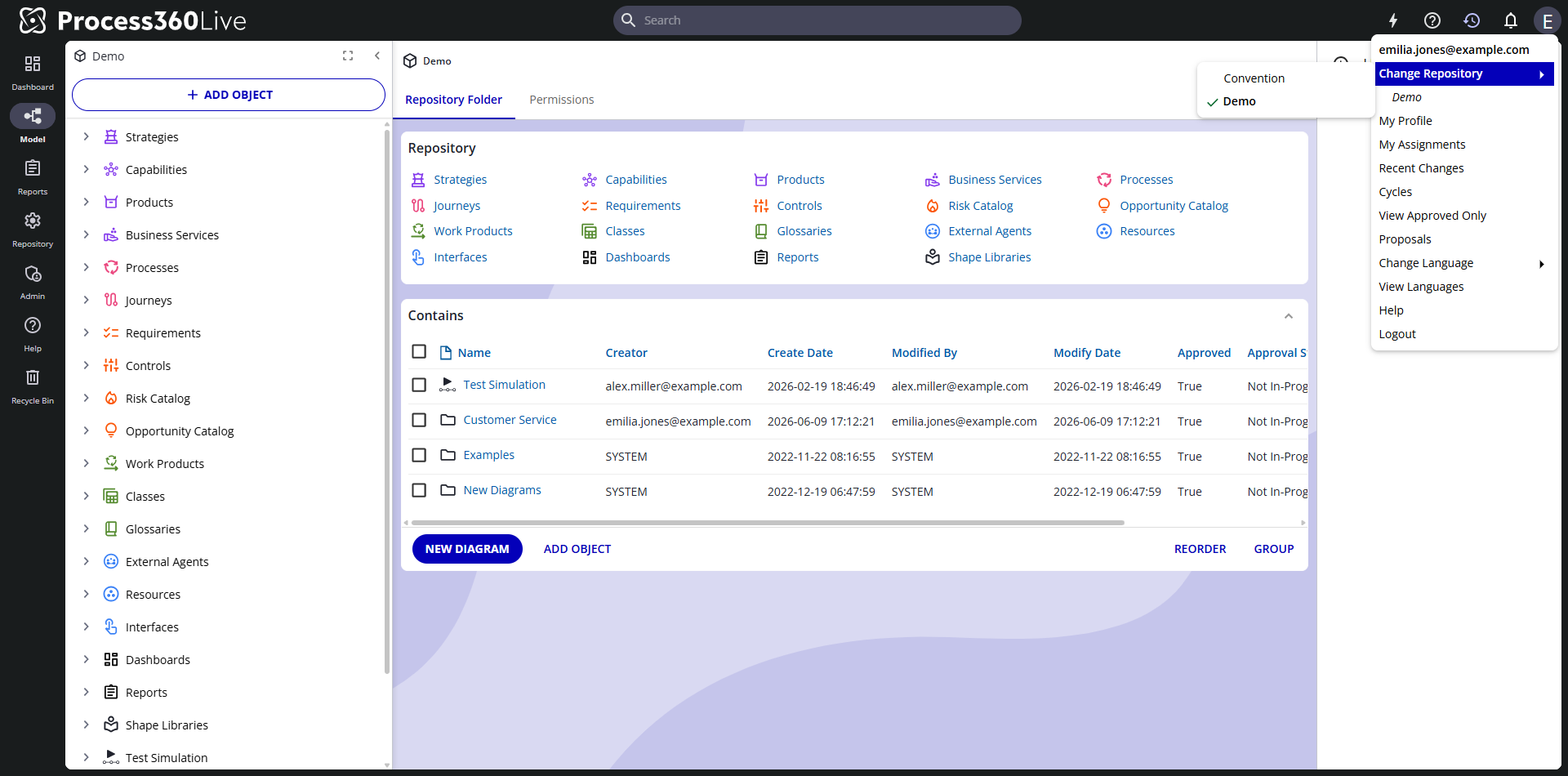Open the history clock icon in top bar
Screen dimensions: 1568x776
[x=1472, y=20]
